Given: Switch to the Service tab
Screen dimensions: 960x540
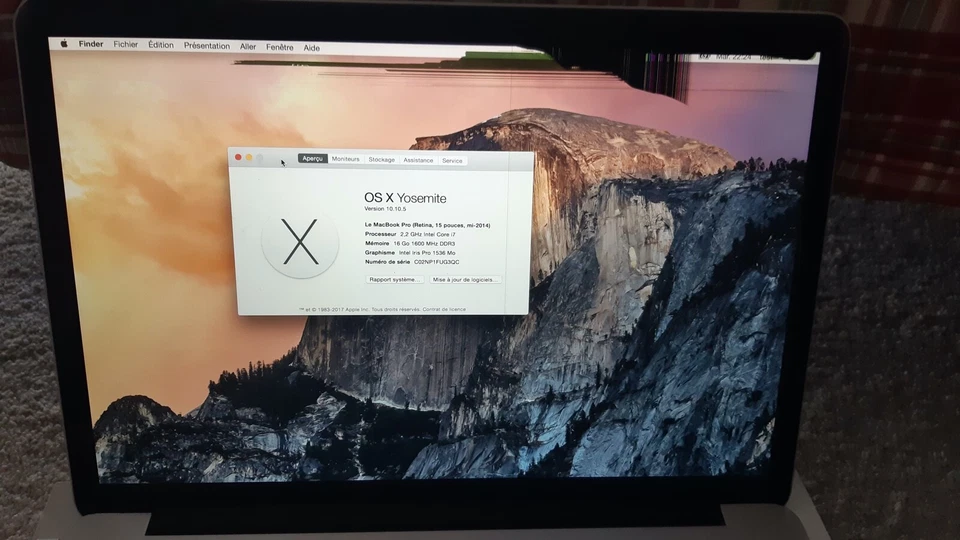Looking at the screenshot, I should [452, 161].
